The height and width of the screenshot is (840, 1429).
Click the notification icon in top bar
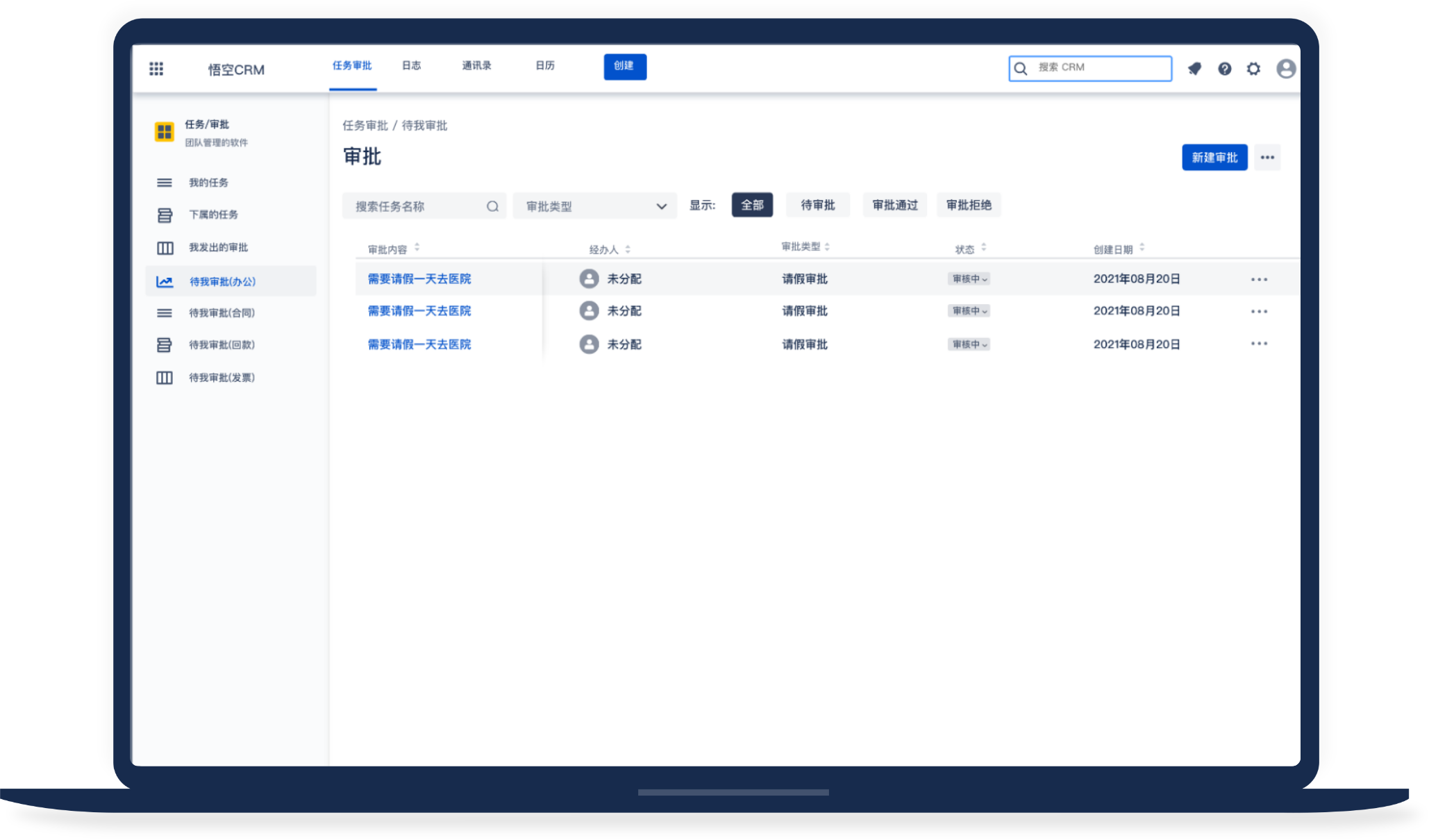(x=1194, y=69)
